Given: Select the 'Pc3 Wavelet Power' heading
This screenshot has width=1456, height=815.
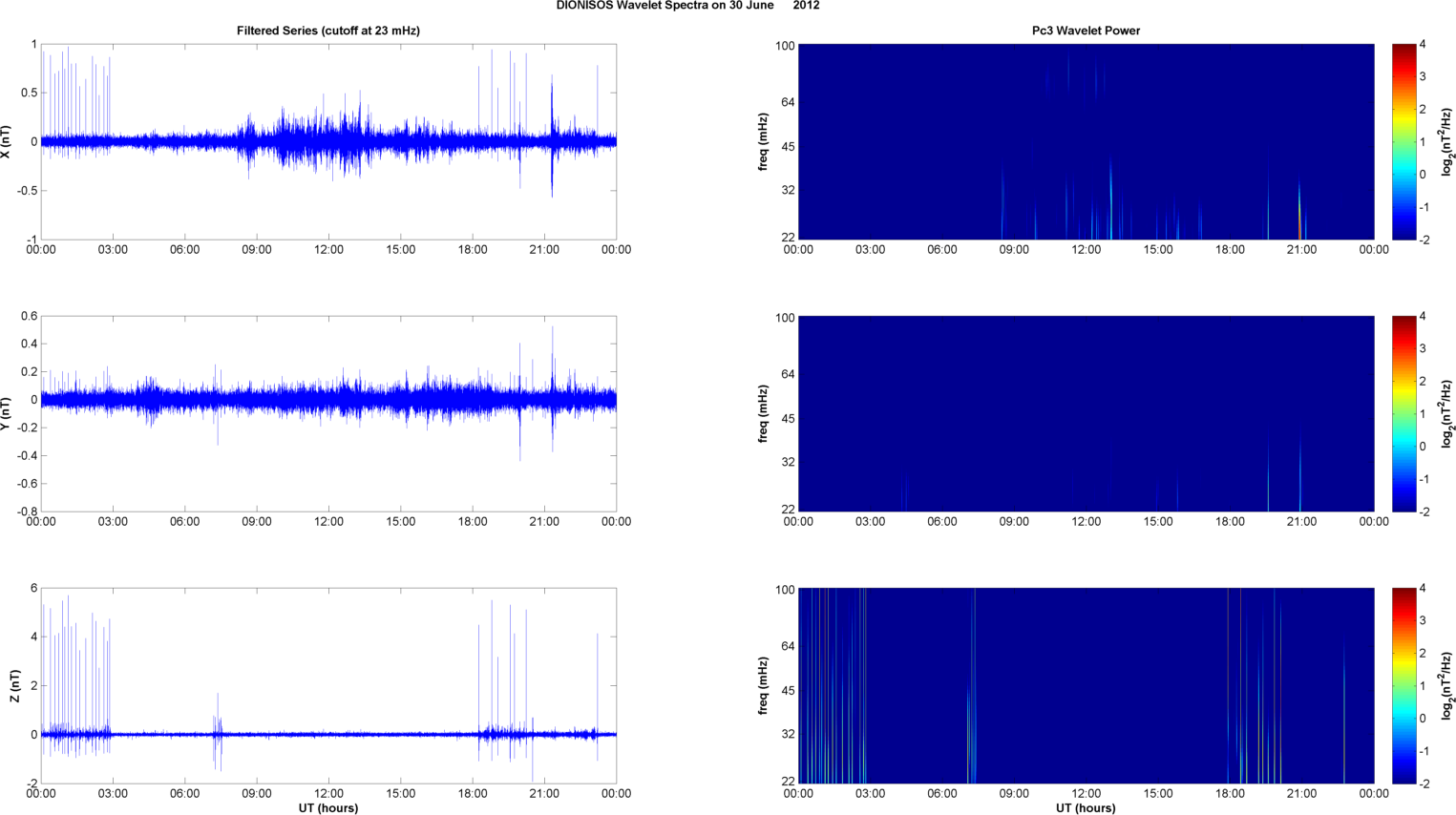Looking at the screenshot, I should [1086, 31].
